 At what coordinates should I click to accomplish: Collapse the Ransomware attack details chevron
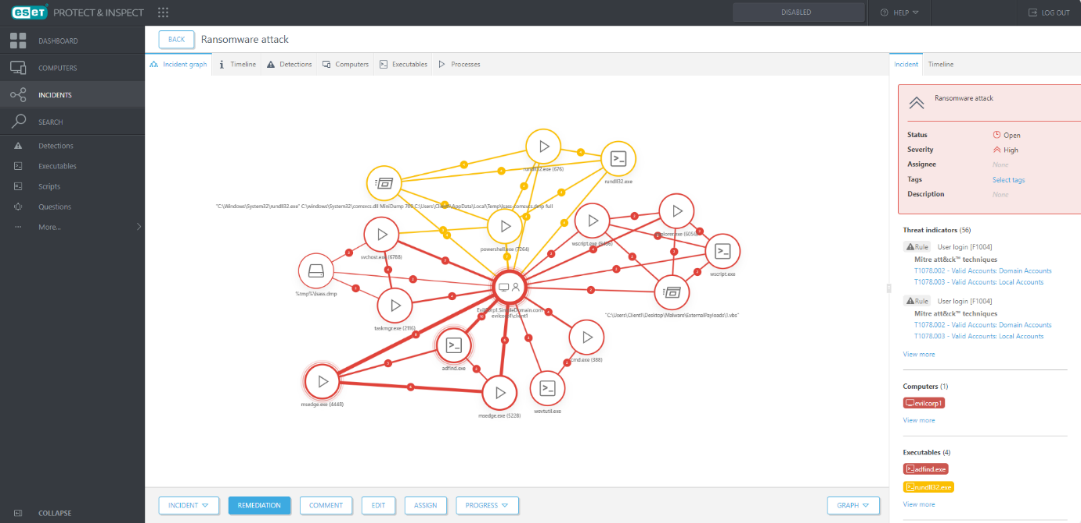click(x=915, y=102)
